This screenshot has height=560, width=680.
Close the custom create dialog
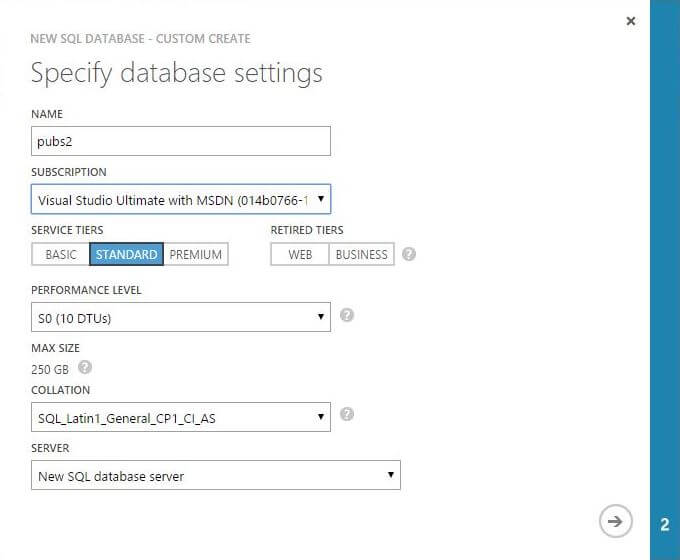pyautogui.click(x=630, y=21)
